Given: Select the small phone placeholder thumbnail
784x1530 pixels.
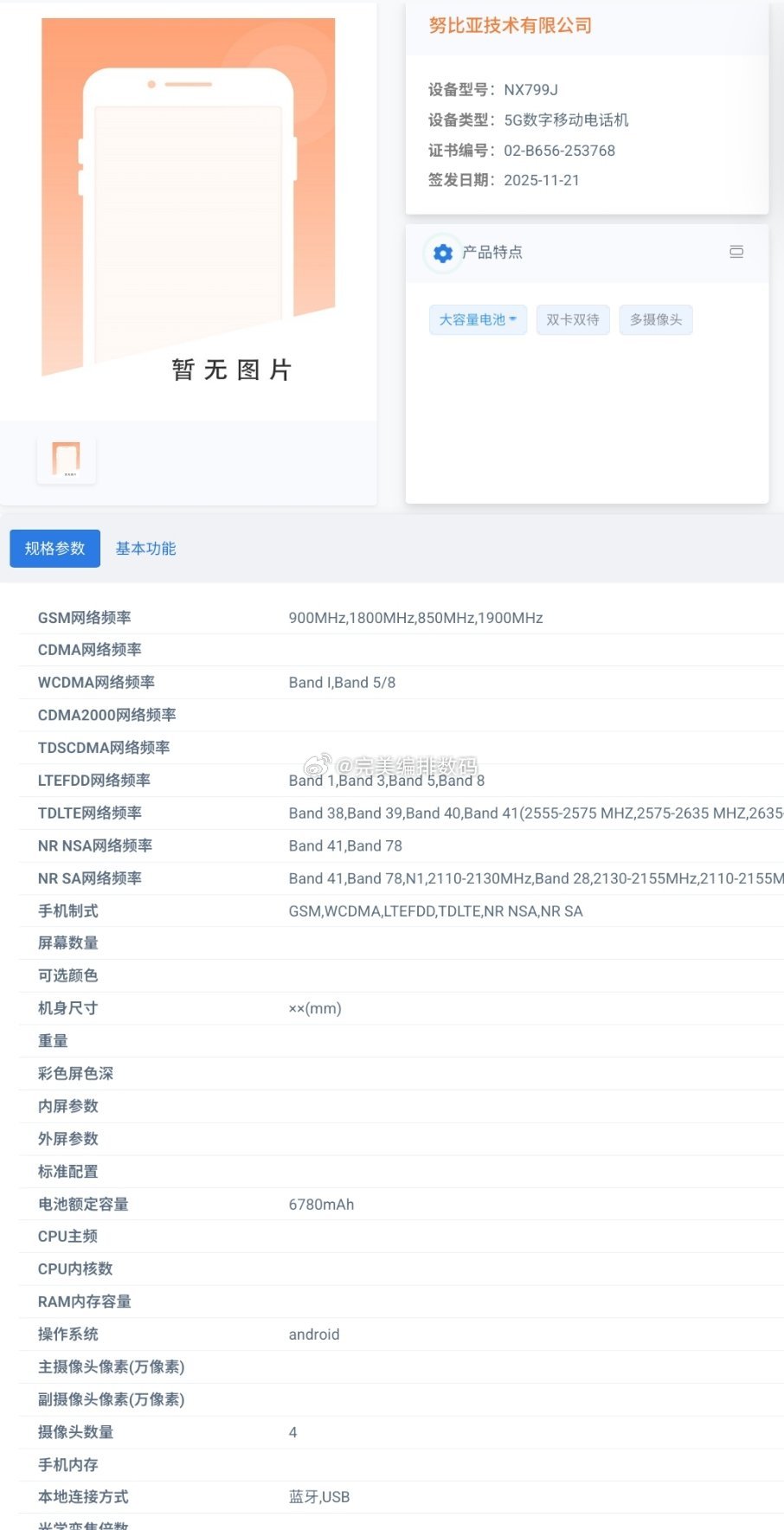Looking at the screenshot, I should pyautogui.click(x=67, y=460).
